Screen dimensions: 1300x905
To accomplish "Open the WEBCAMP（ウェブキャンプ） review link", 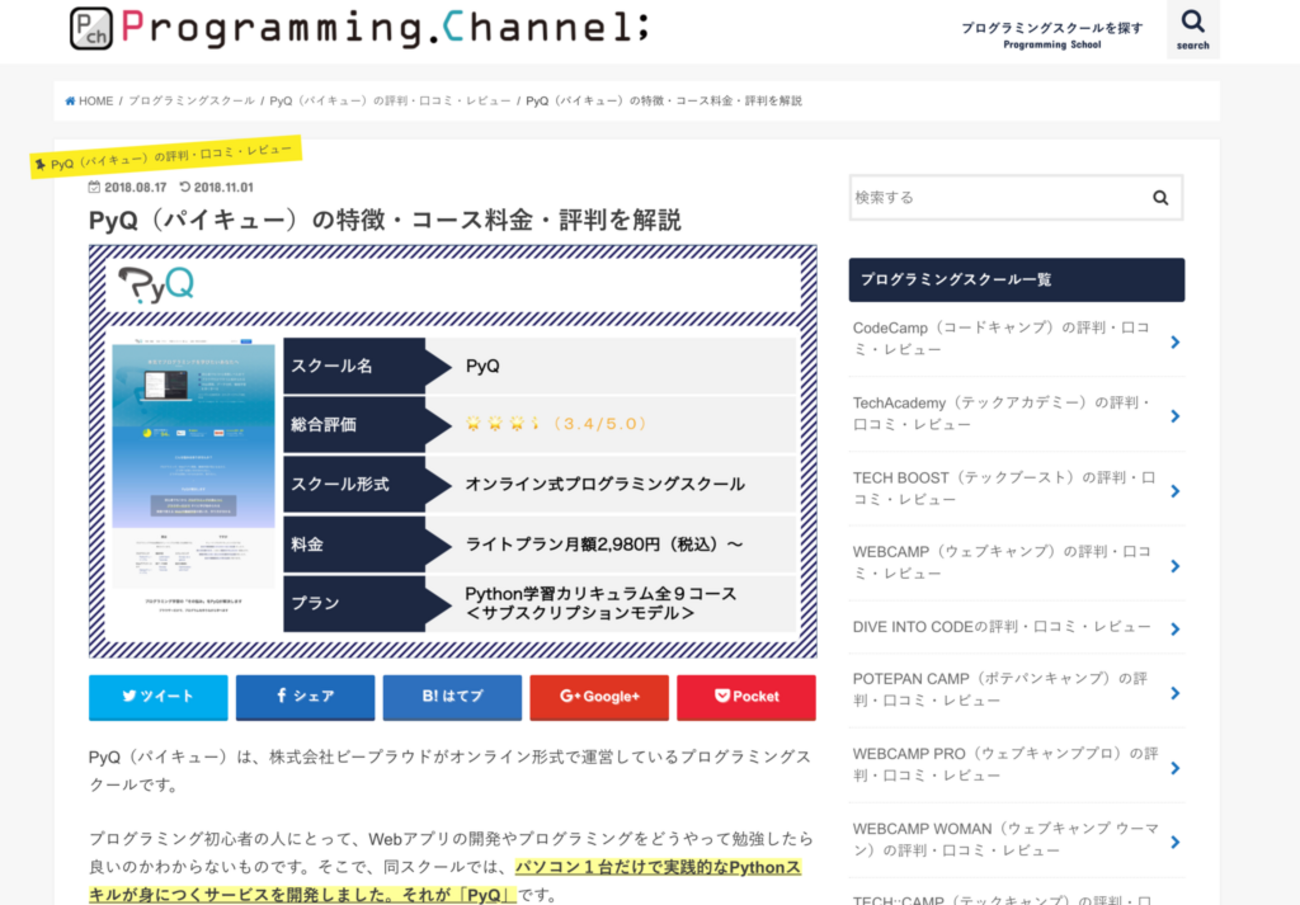I will (x=1016, y=563).
